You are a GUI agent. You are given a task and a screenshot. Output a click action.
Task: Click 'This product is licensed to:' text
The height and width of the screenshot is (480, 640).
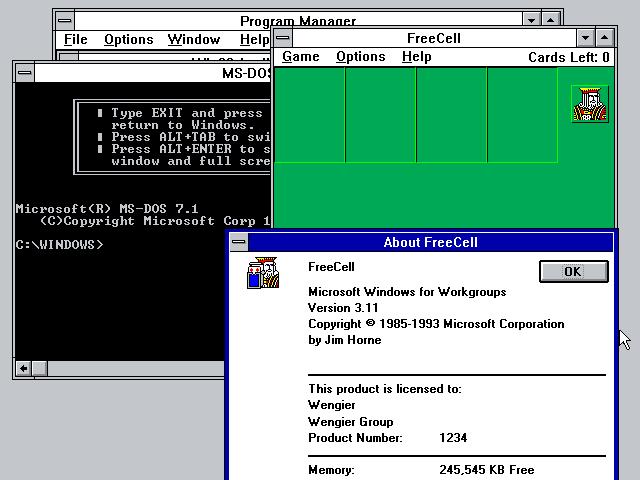click(x=384, y=389)
